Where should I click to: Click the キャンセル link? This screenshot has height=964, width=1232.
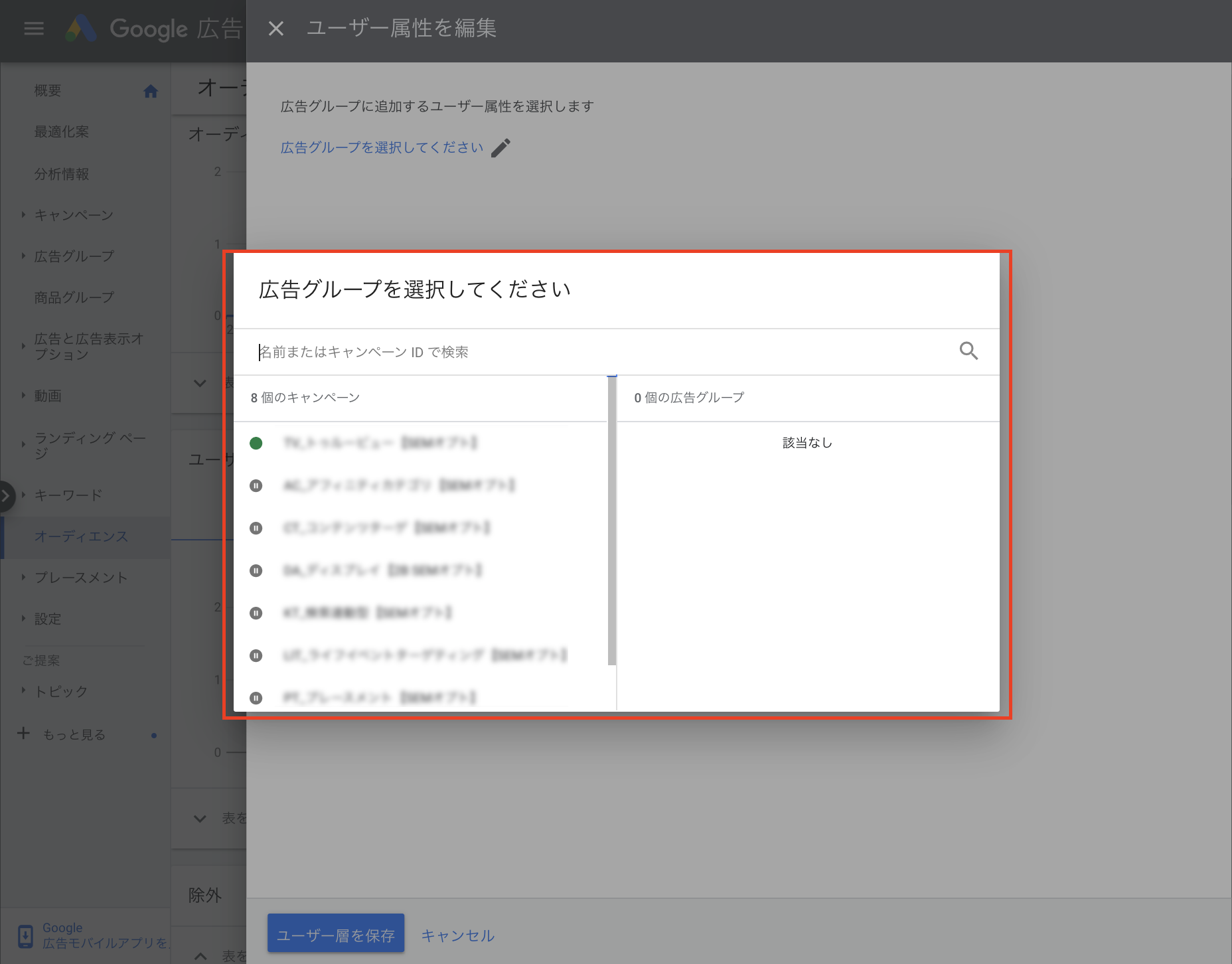pos(457,934)
